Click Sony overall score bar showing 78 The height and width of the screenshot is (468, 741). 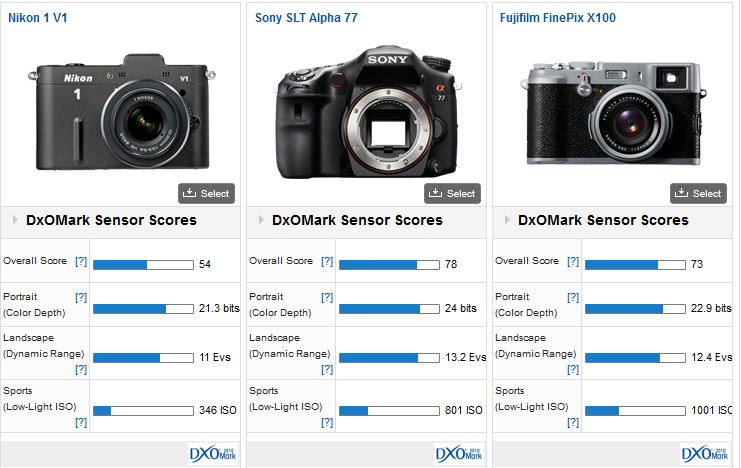[389, 265]
